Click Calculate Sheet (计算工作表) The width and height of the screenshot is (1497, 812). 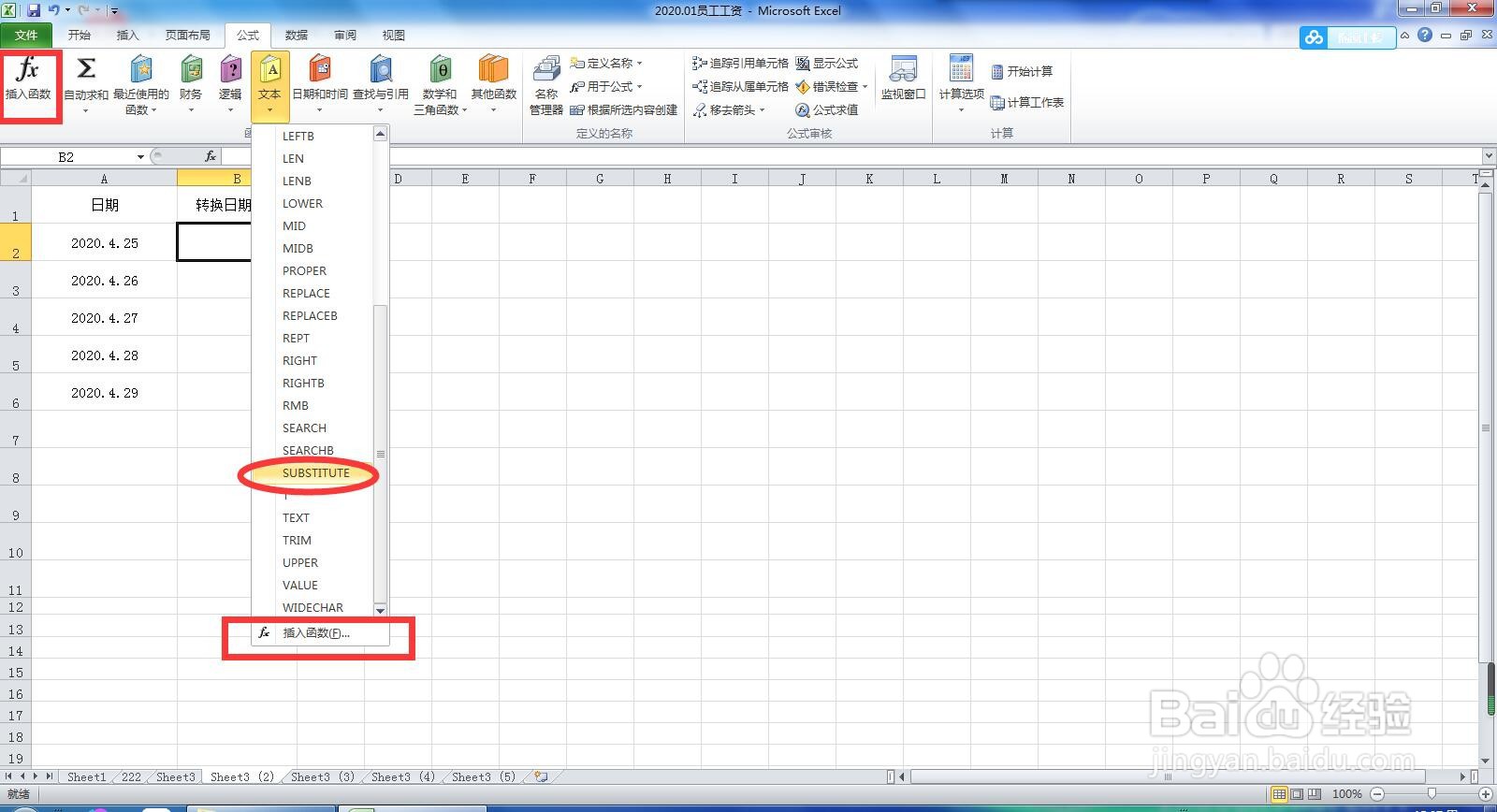pos(1027,102)
